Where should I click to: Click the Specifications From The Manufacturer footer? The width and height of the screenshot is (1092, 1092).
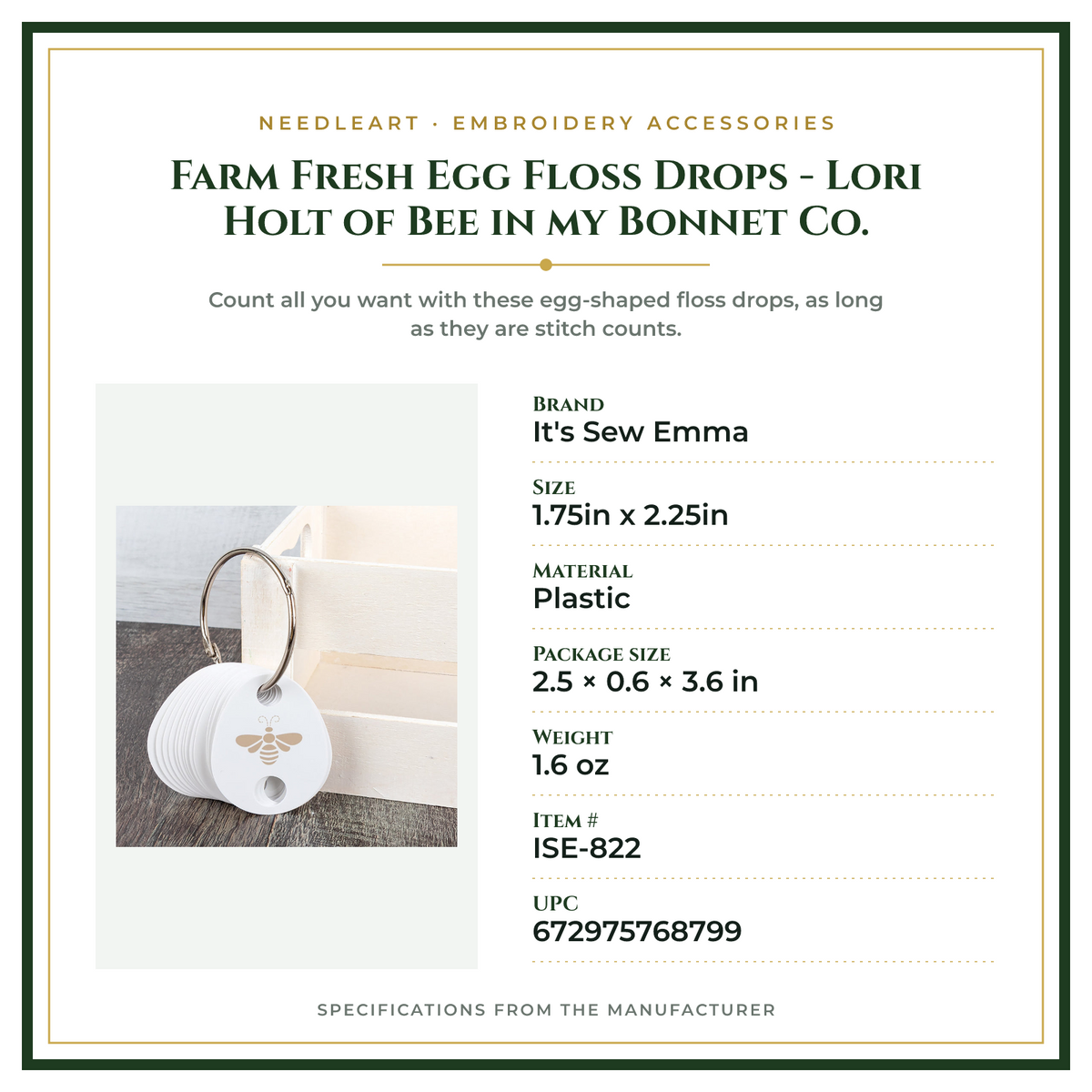click(546, 1010)
